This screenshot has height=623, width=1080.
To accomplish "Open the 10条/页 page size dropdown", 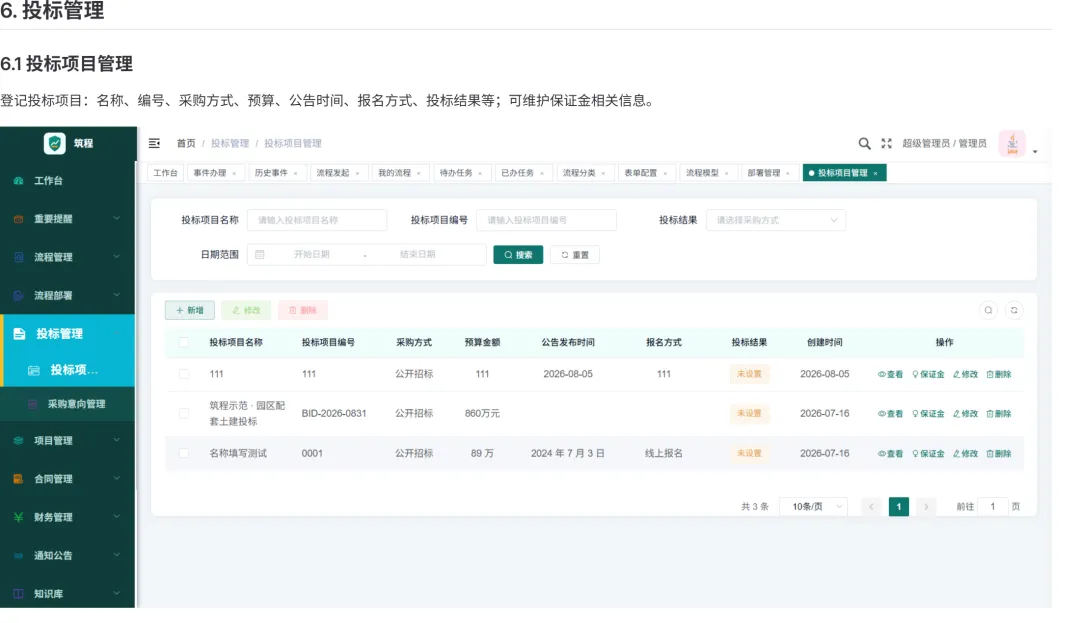I will pyautogui.click(x=814, y=507).
